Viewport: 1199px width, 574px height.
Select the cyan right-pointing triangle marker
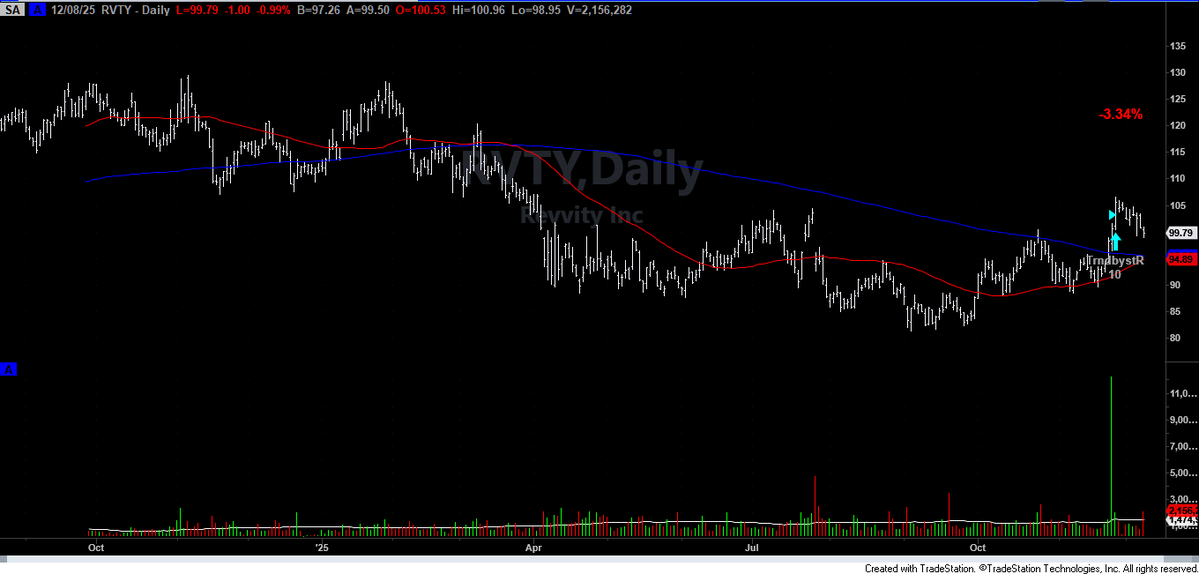pyautogui.click(x=1113, y=216)
